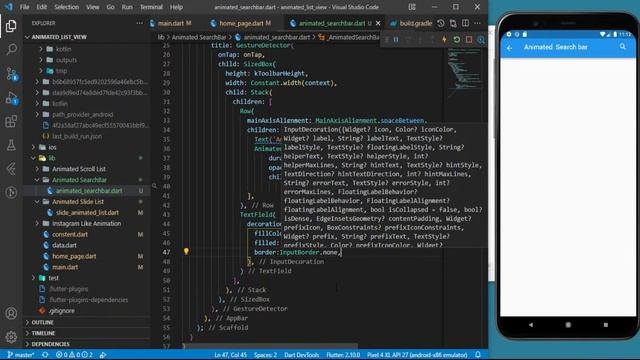Viewport: 640px width, 360px height.
Task: Open Explorer More Actions ellipsis
Action: (x=140, y=23)
